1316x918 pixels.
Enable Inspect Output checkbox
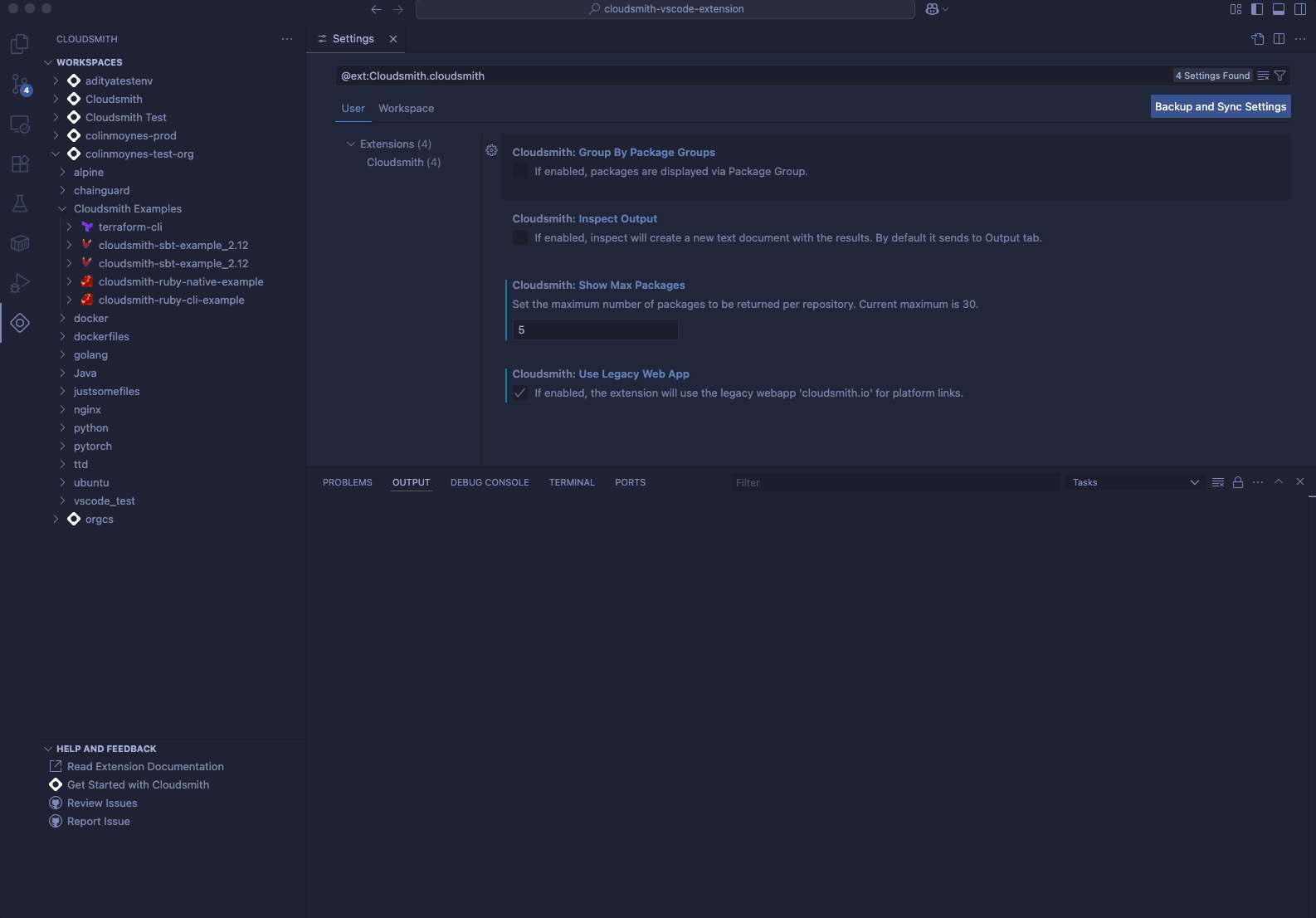520,238
